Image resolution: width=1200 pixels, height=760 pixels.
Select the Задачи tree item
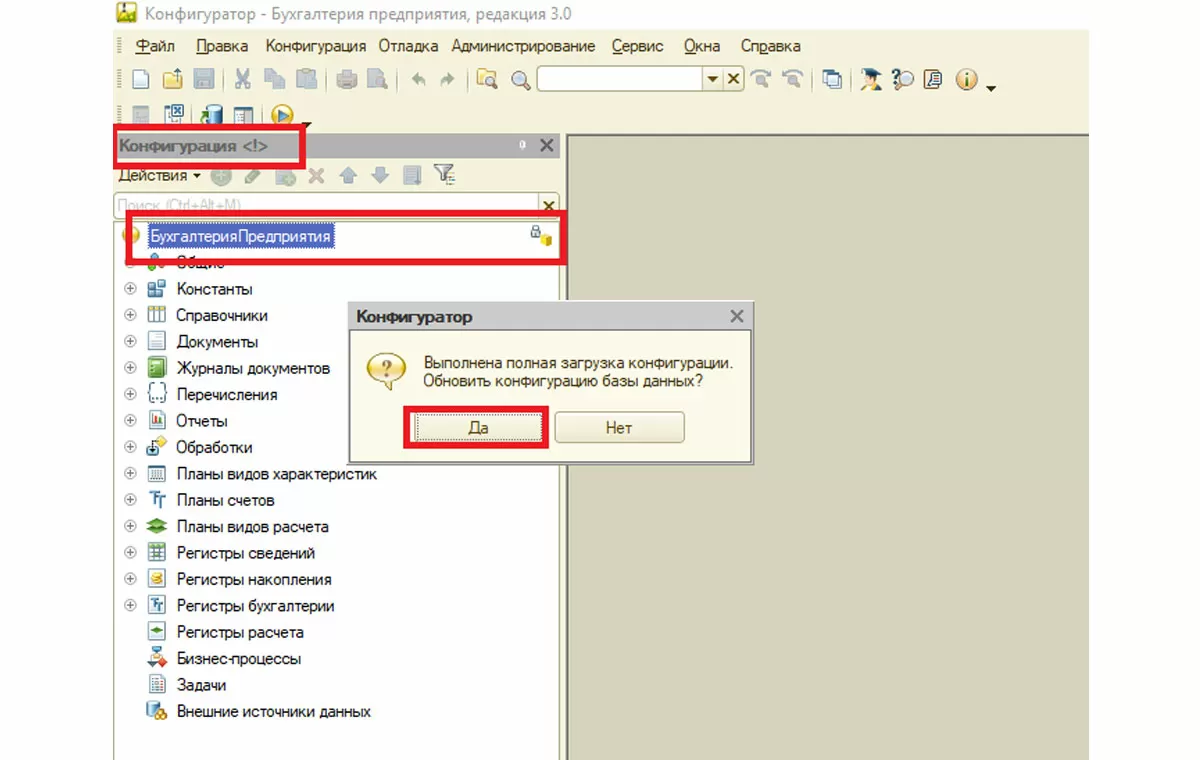pyautogui.click(x=201, y=685)
